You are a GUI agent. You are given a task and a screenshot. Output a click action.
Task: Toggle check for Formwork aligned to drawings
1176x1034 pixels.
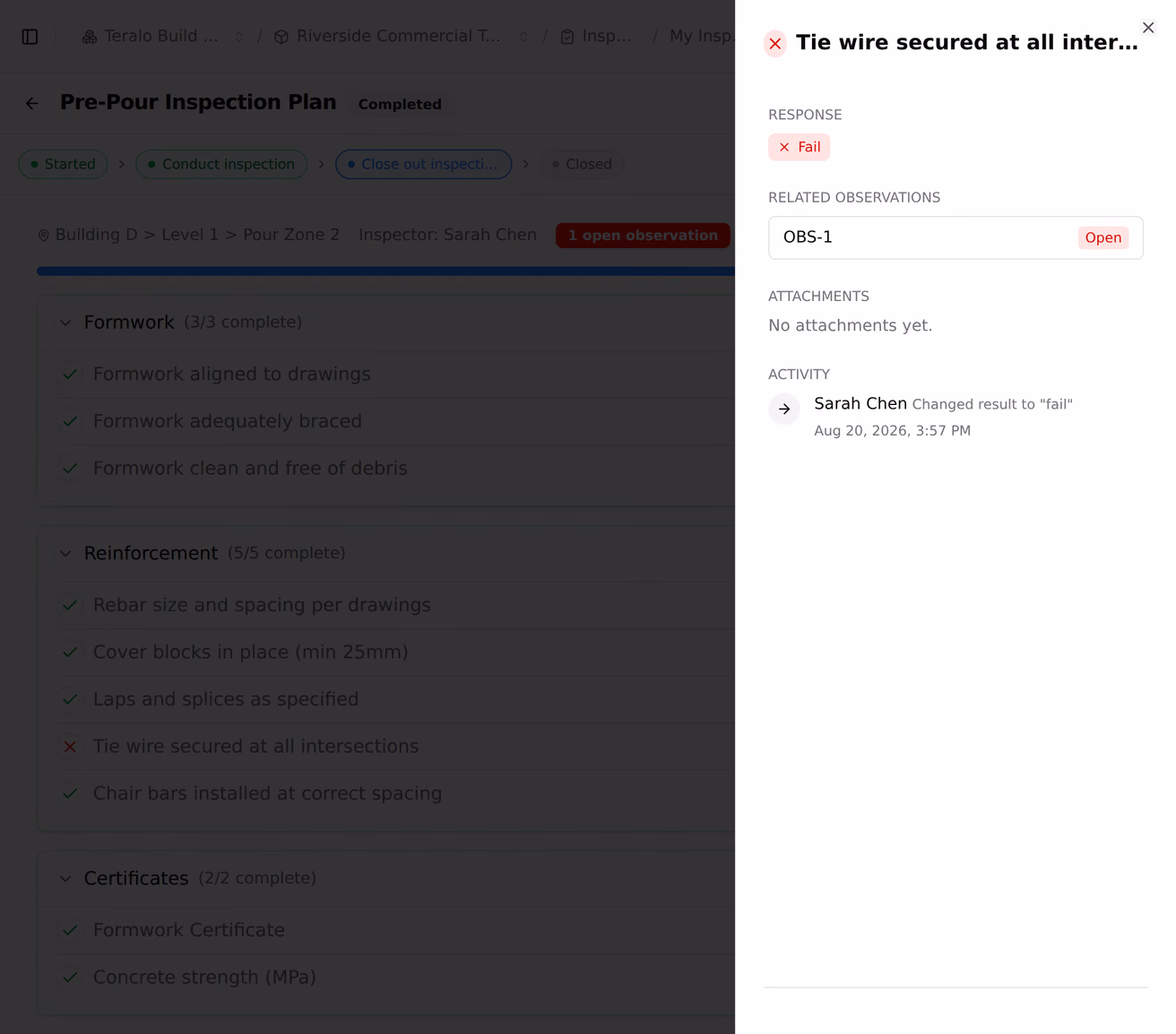coord(70,375)
